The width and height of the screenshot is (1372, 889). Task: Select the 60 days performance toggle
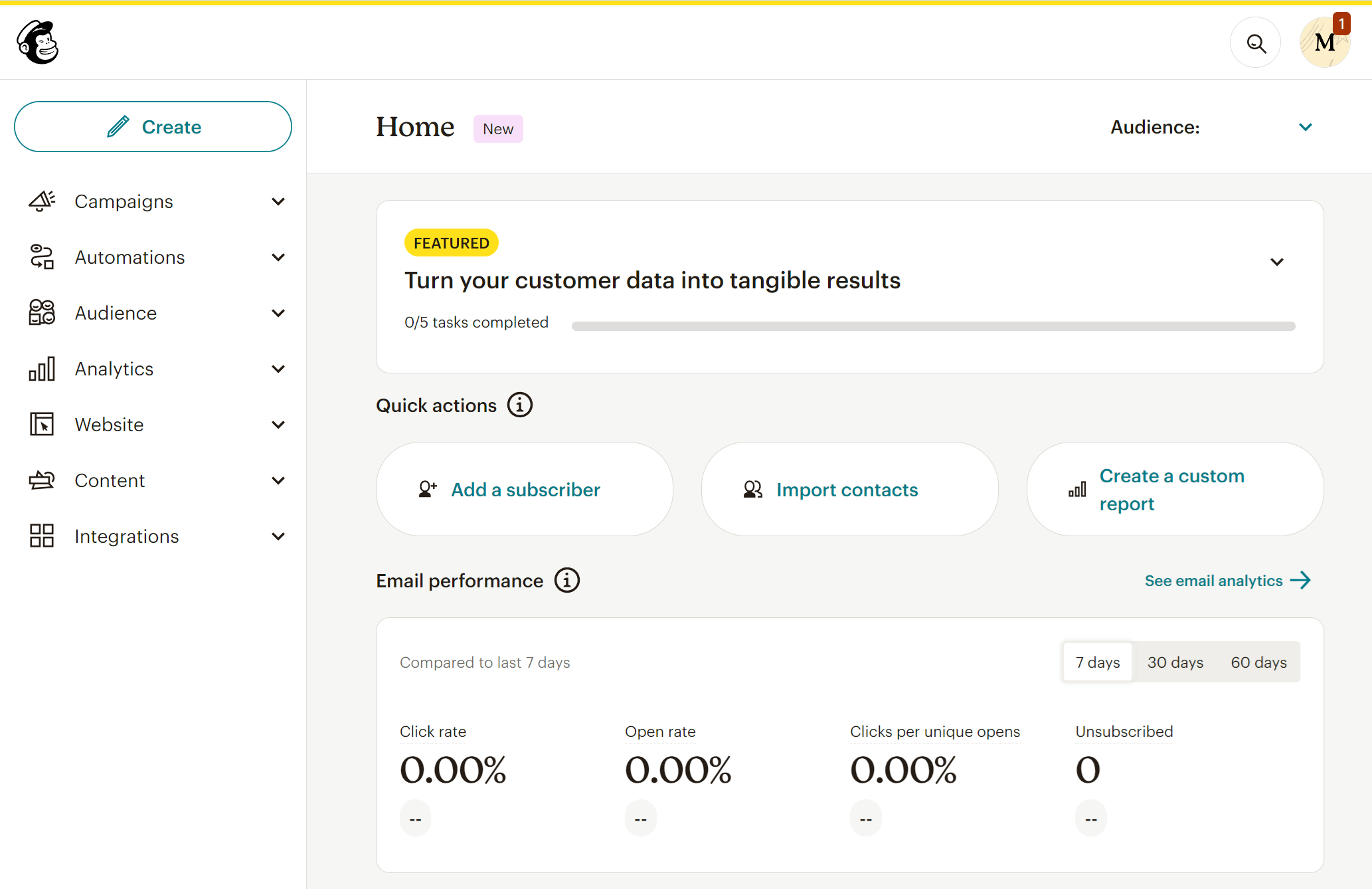[1258, 662]
